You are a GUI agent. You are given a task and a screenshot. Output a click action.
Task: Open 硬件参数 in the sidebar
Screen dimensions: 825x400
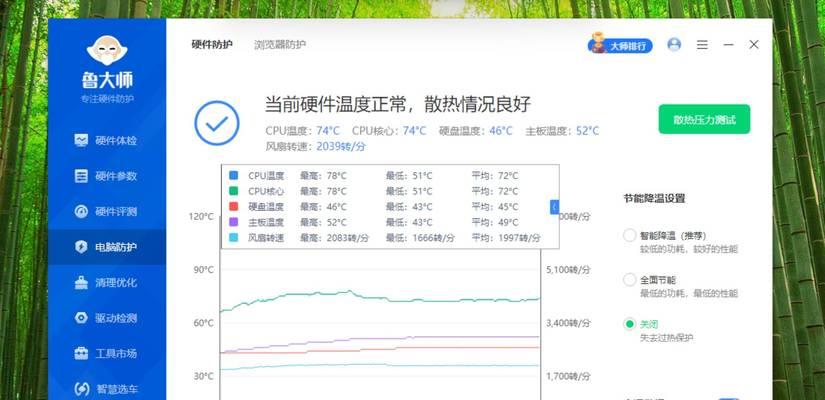(107, 176)
